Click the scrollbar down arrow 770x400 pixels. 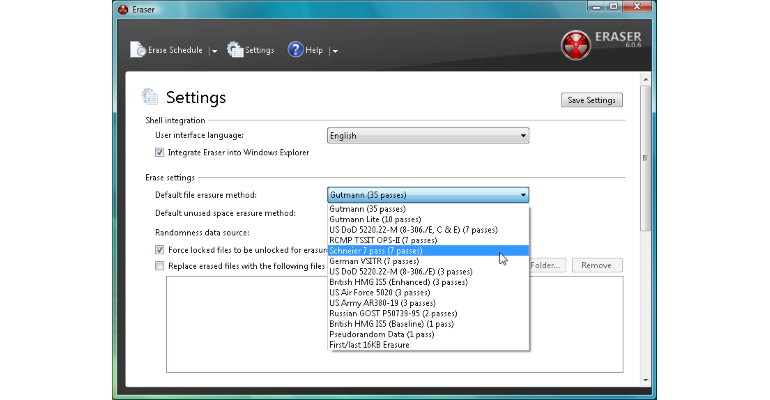coord(646,380)
